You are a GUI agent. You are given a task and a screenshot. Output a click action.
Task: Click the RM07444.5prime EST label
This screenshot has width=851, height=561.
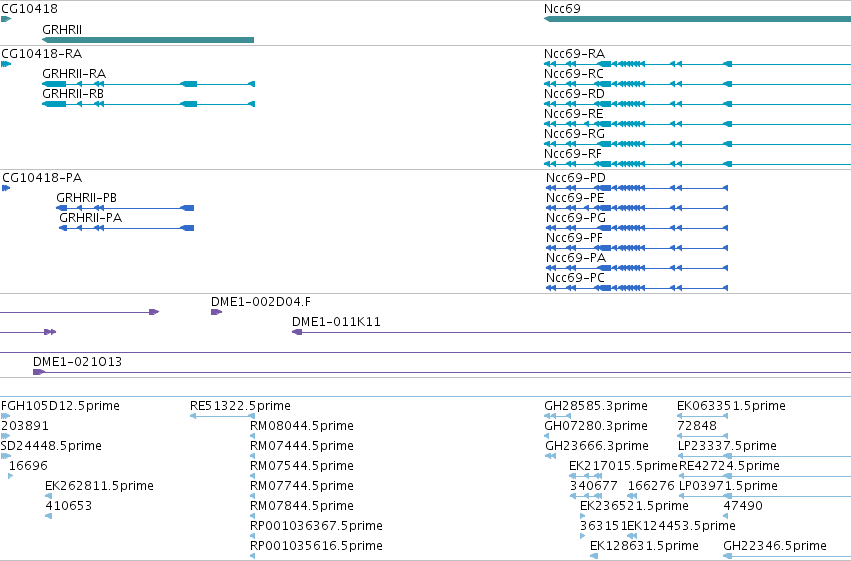pyautogui.click(x=302, y=447)
